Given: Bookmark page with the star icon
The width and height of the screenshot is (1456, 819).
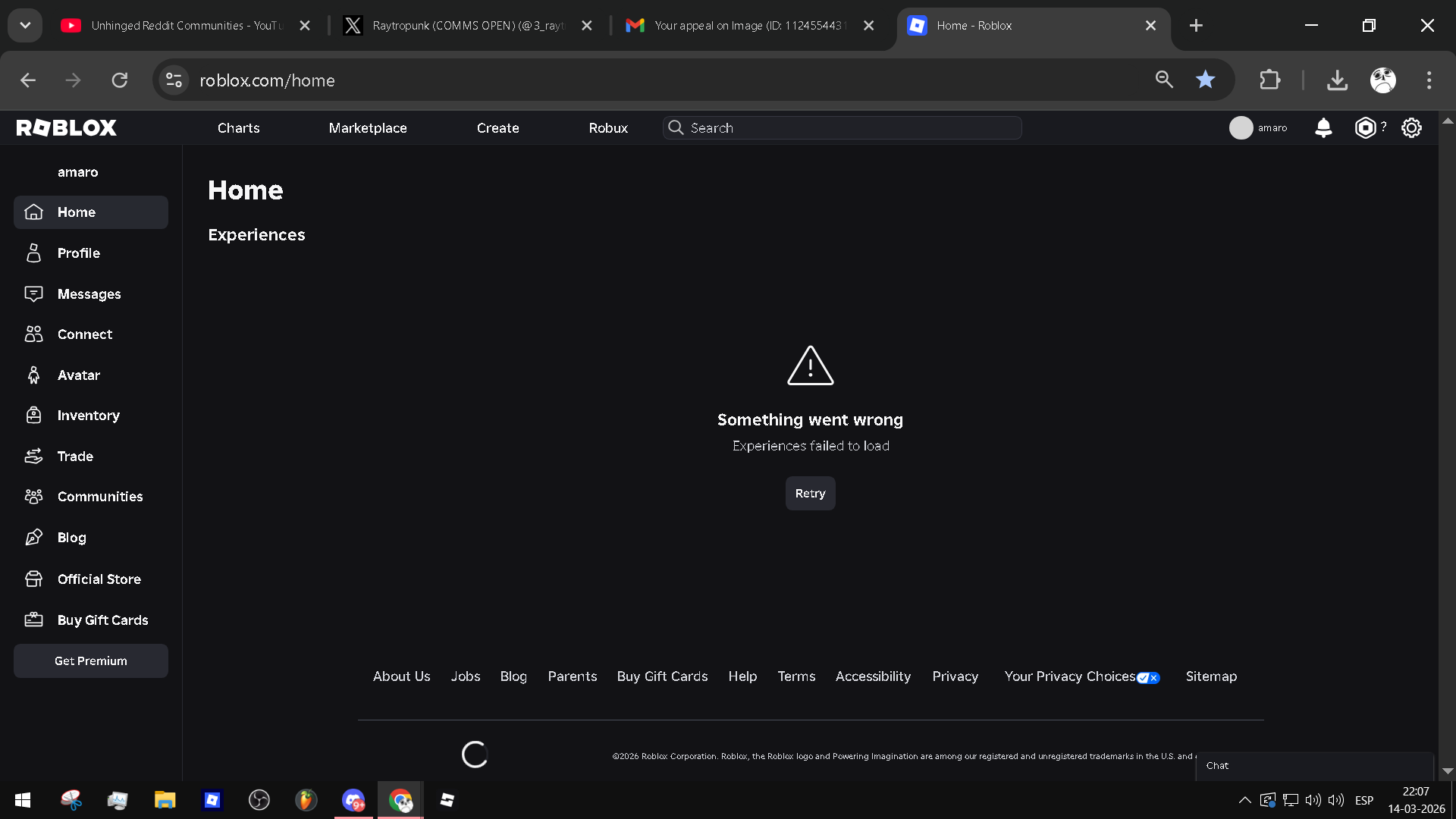Looking at the screenshot, I should 1205,80.
